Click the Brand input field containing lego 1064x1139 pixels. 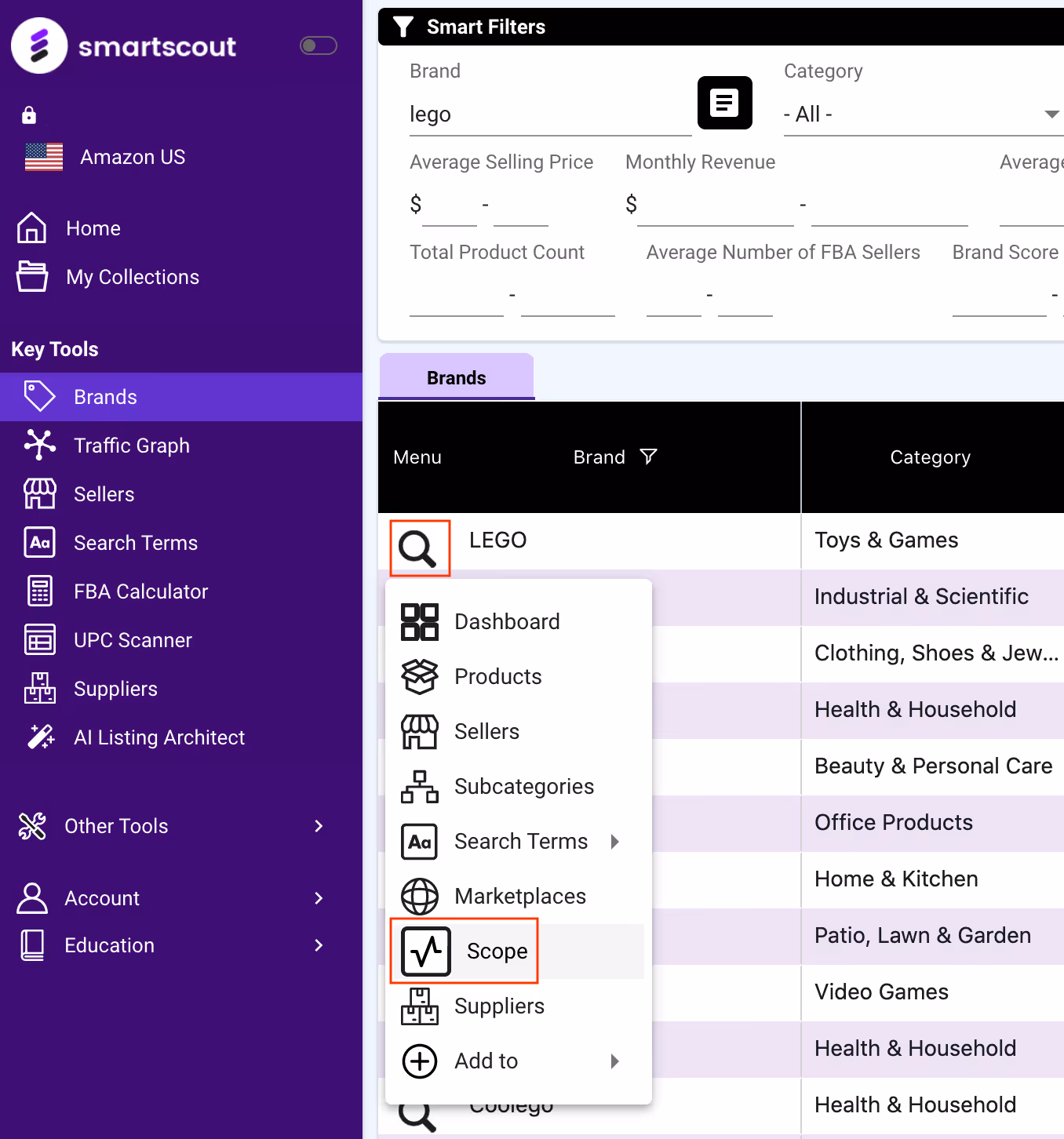550,115
